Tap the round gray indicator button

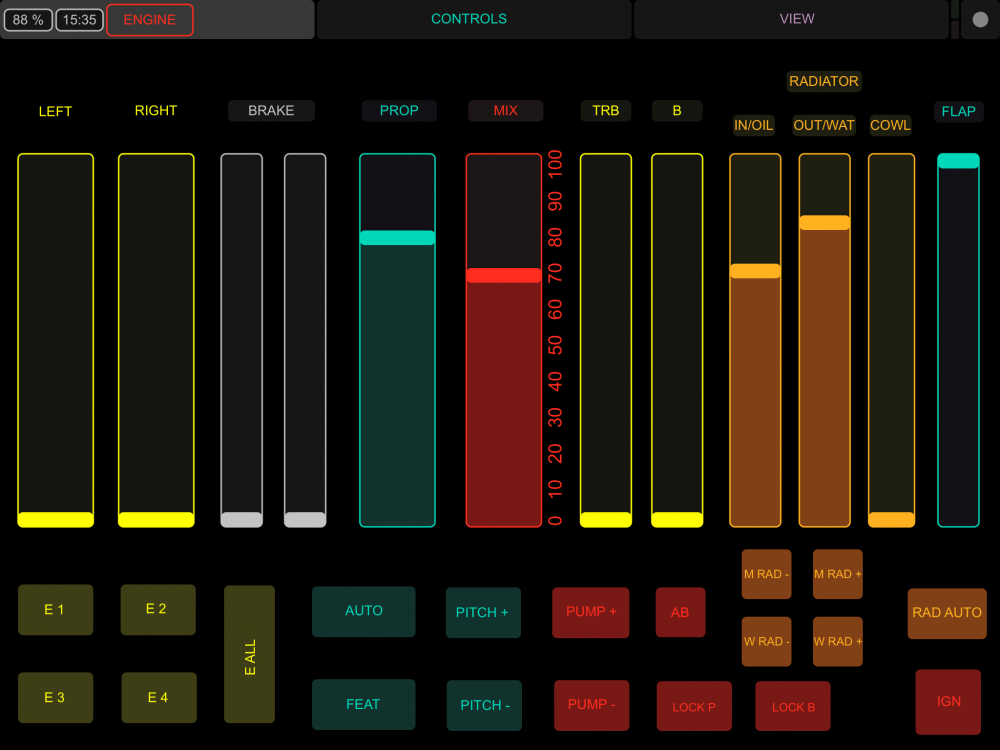pyautogui.click(x=980, y=20)
